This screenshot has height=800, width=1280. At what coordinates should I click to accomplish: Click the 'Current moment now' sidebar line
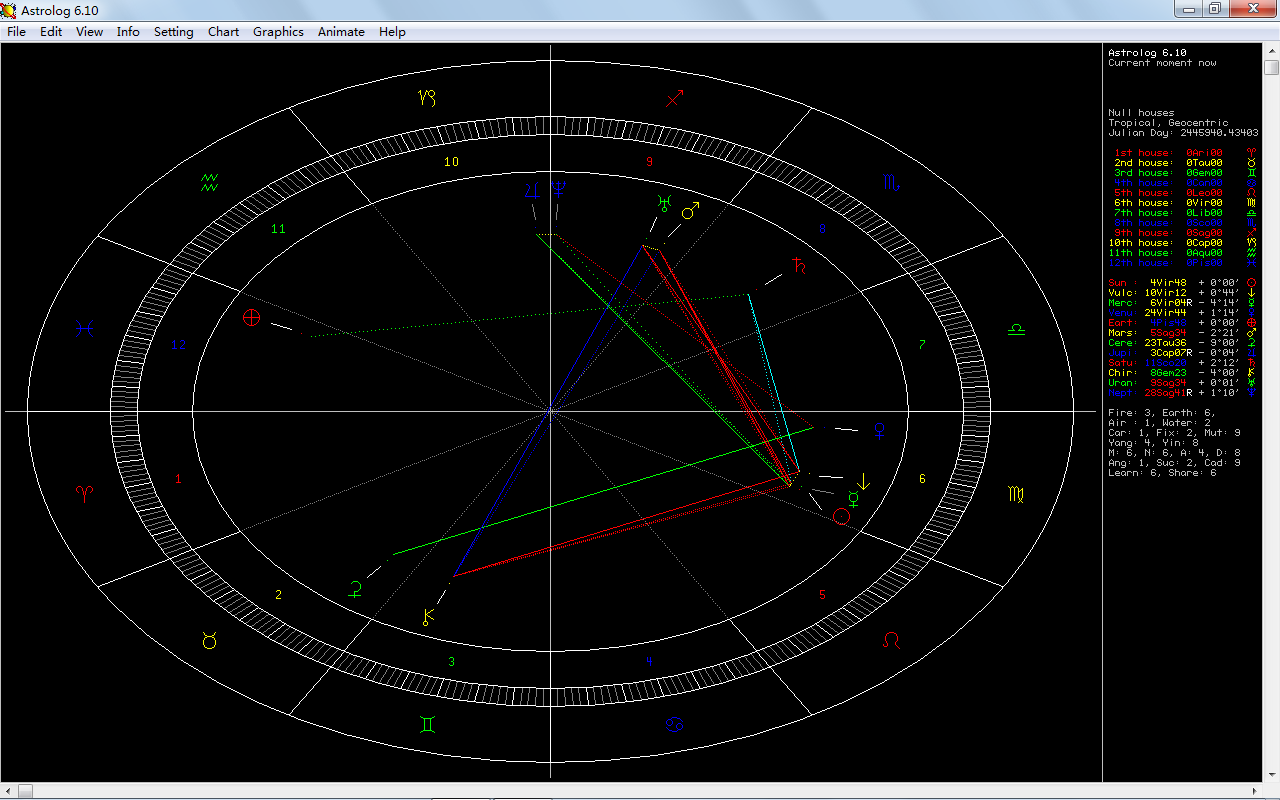[x=1162, y=63]
